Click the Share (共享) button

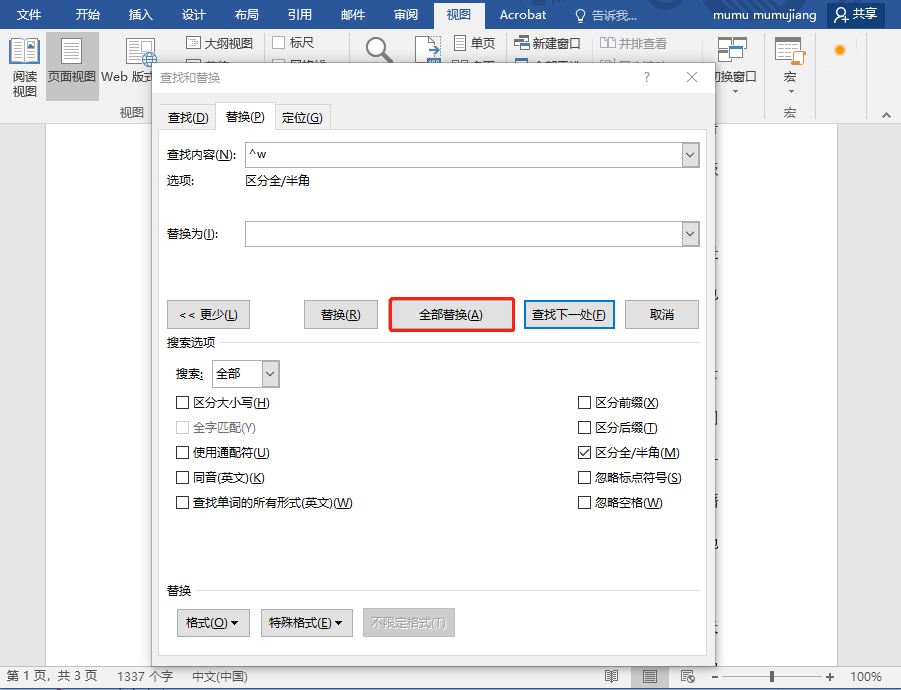point(856,14)
